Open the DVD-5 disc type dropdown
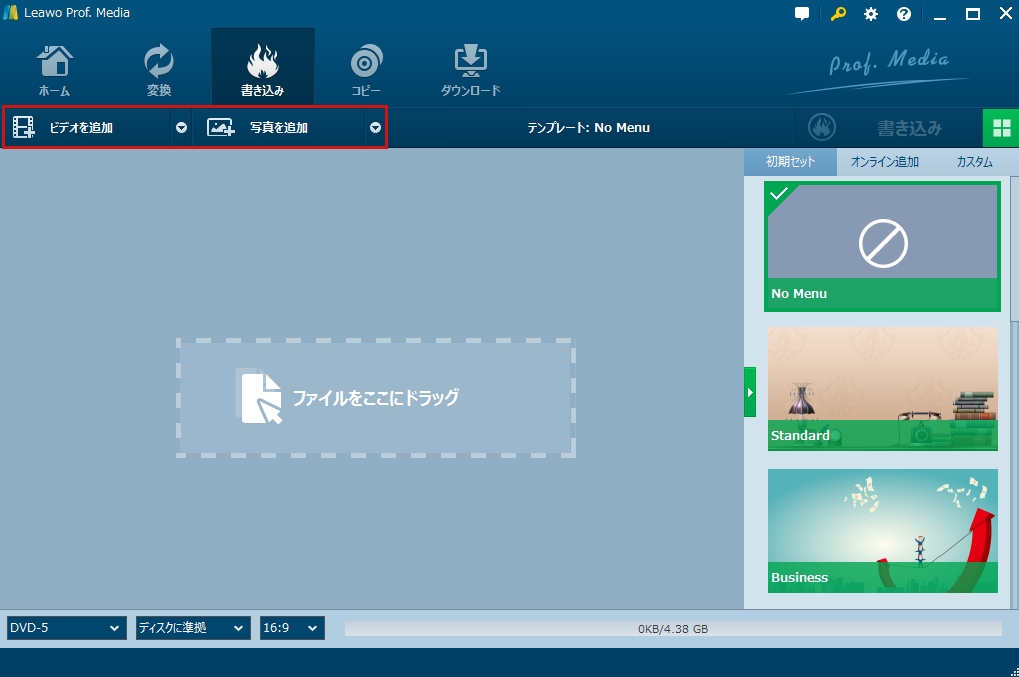 (x=66, y=628)
